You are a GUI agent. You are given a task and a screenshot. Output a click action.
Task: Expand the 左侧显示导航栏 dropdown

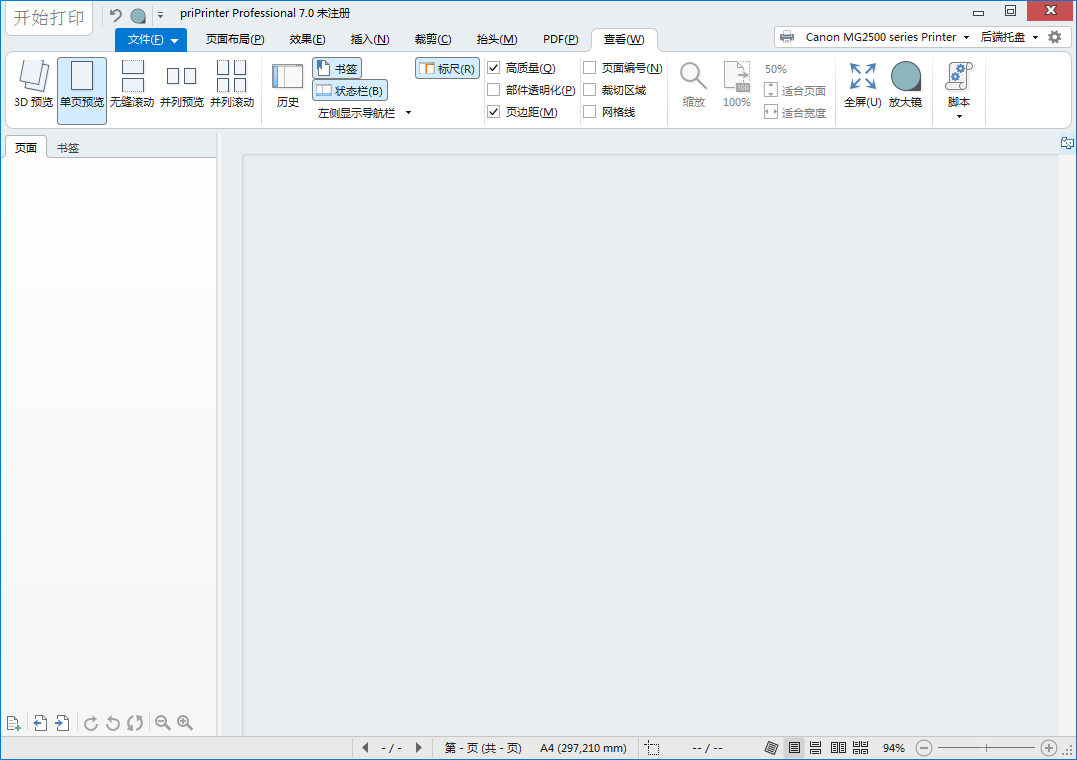tap(408, 113)
